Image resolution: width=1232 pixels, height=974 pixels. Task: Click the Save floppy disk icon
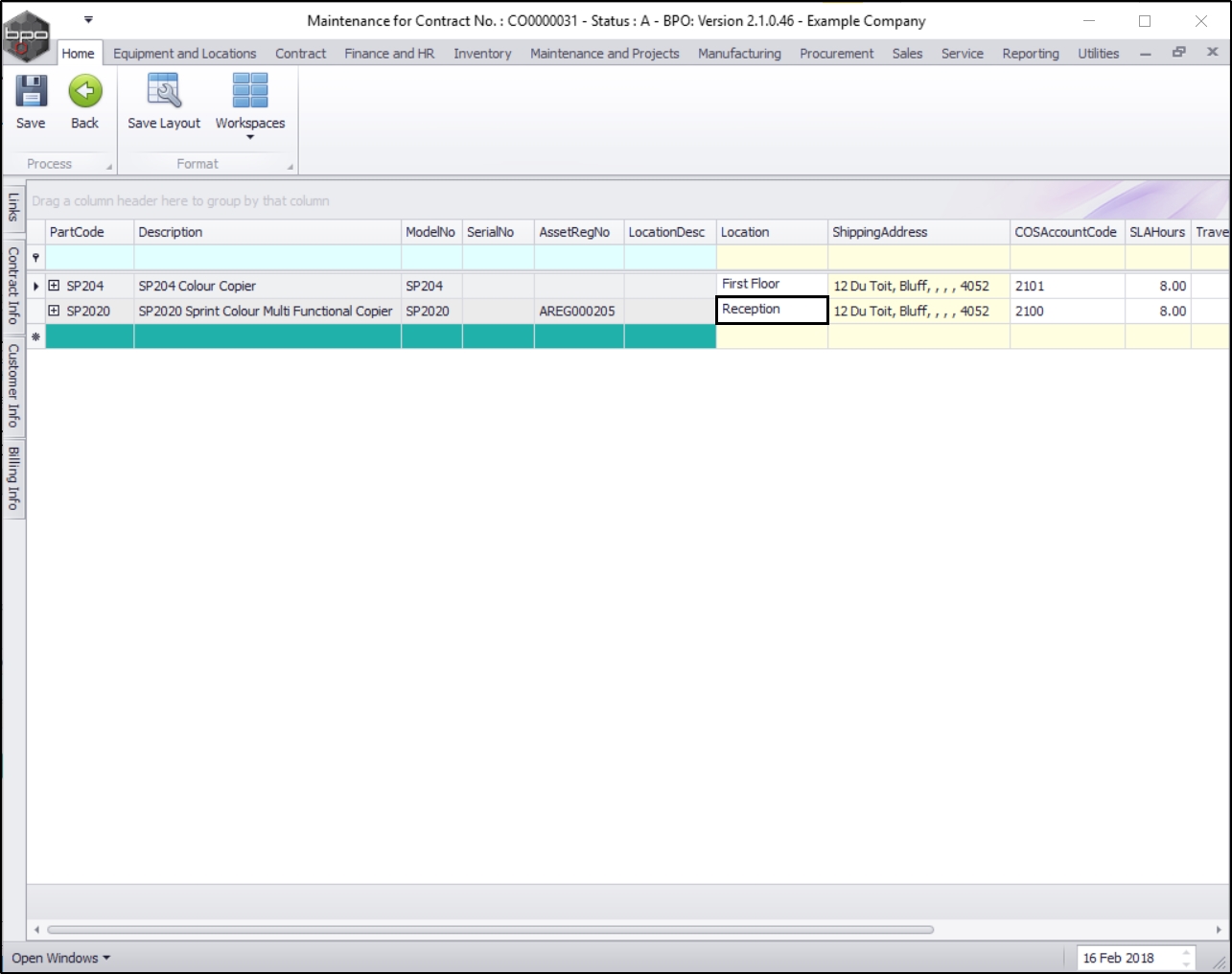(x=31, y=91)
